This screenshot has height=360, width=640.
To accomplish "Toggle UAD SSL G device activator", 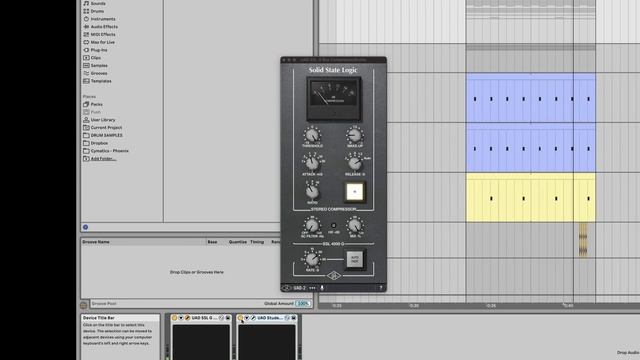I will pos(174,318).
